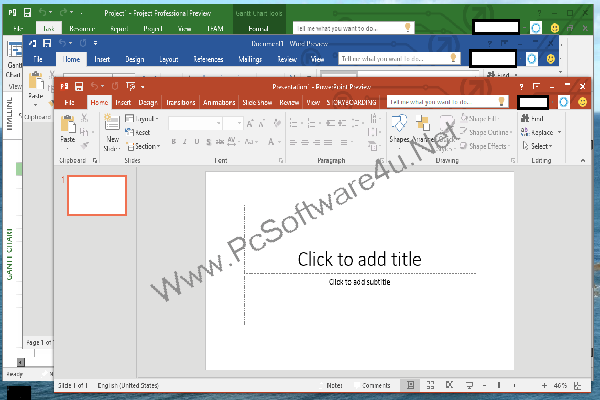Open the Font group dialog launcher
Image resolution: width=600 pixels, height=400 pixels.
tap(280, 160)
